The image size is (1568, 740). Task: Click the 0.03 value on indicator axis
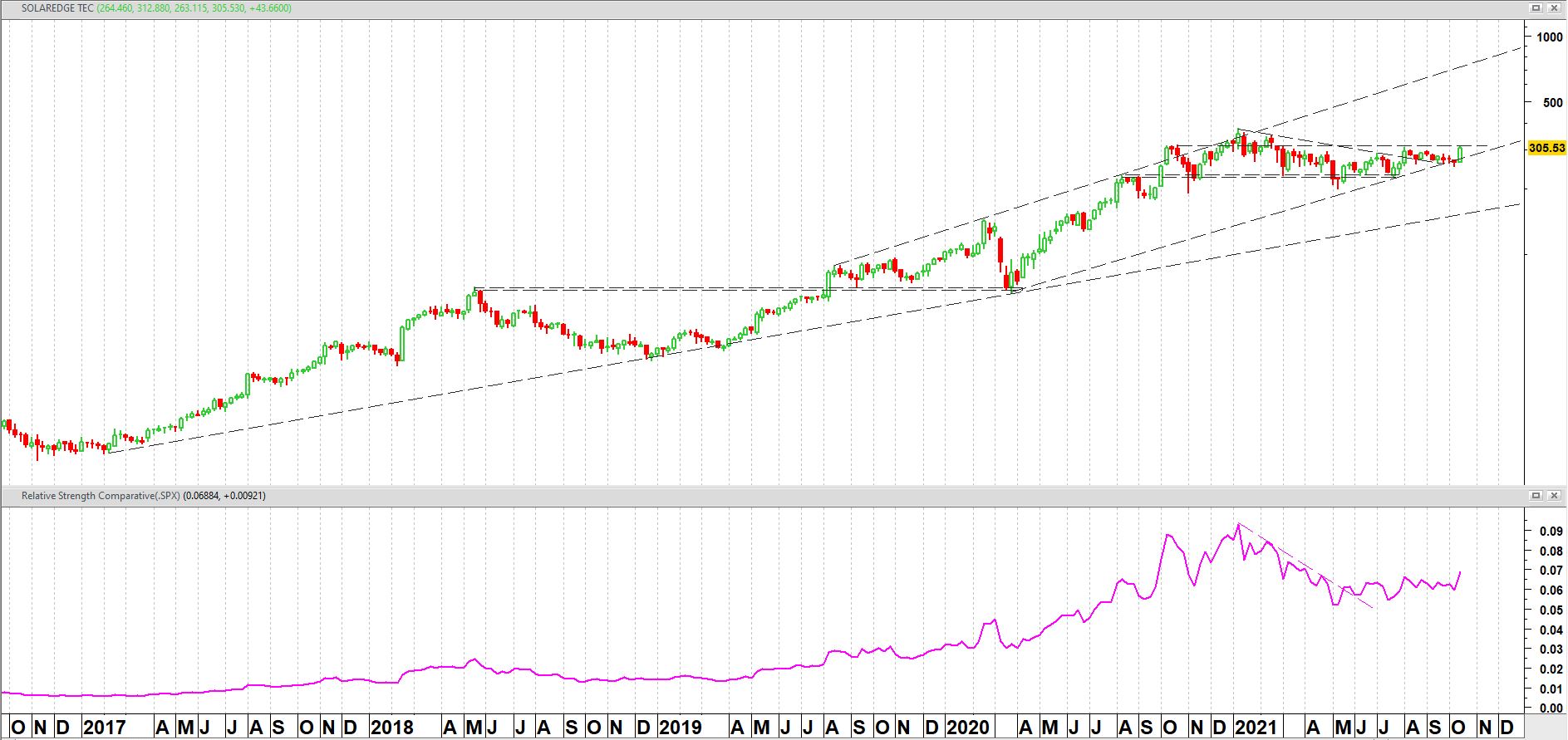pos(1551,649)
